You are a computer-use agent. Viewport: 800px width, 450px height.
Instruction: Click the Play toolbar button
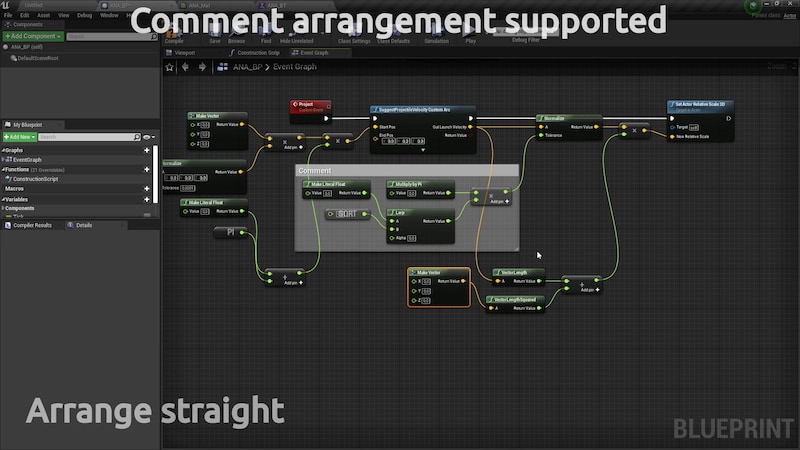click(x=470, y=36)
